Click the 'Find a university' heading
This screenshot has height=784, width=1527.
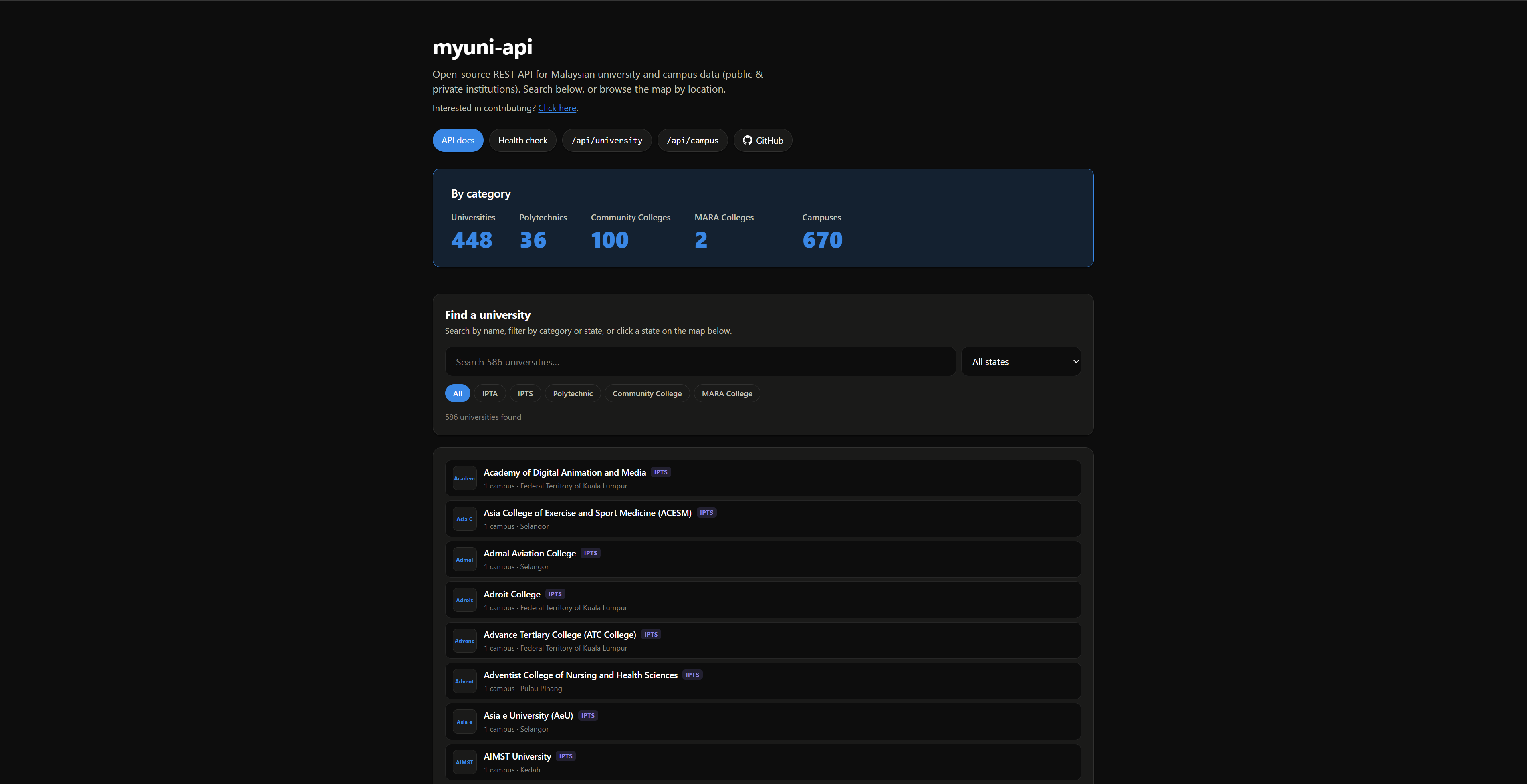point(487,315)
